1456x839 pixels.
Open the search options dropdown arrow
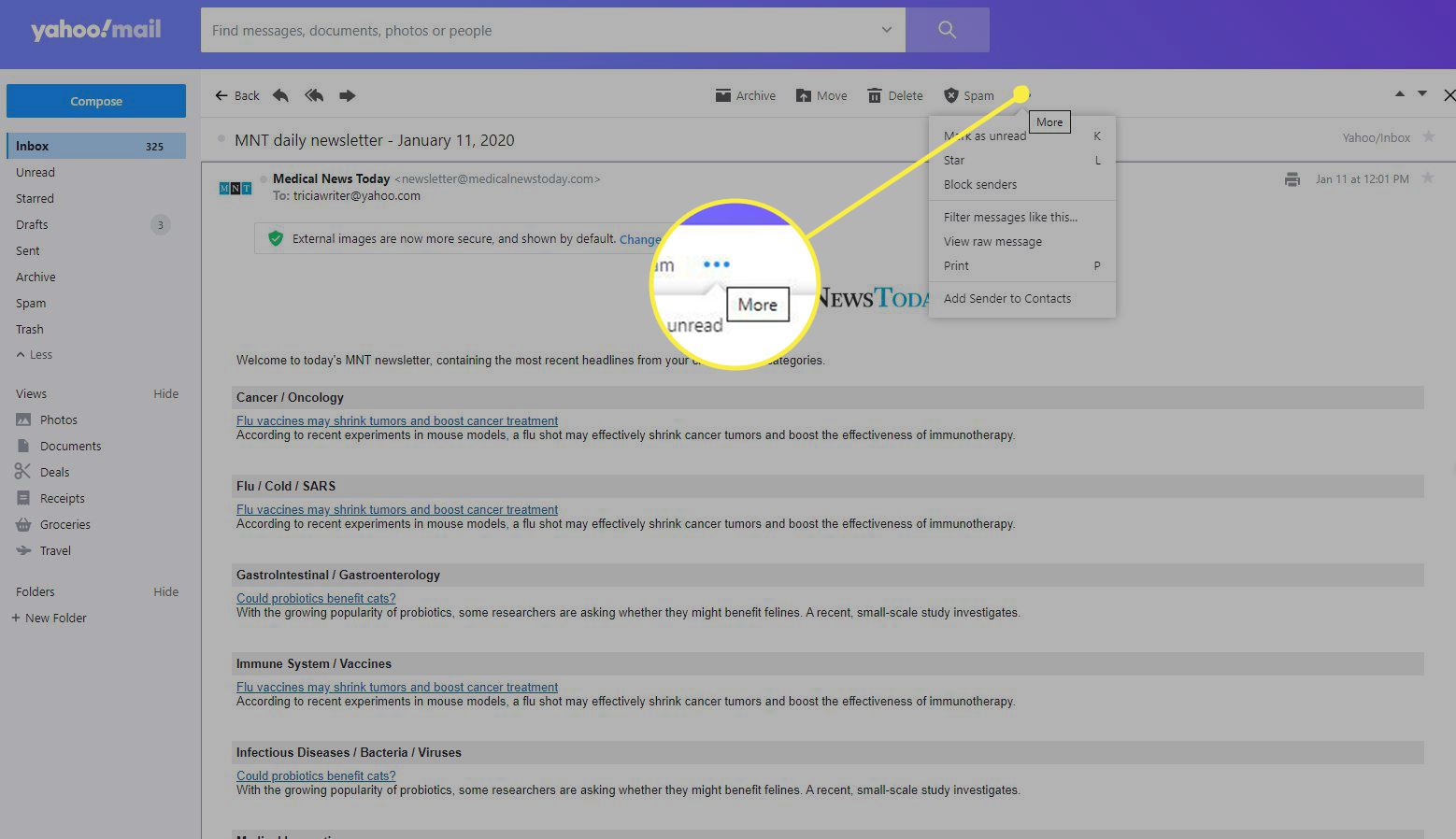point(886,30)
